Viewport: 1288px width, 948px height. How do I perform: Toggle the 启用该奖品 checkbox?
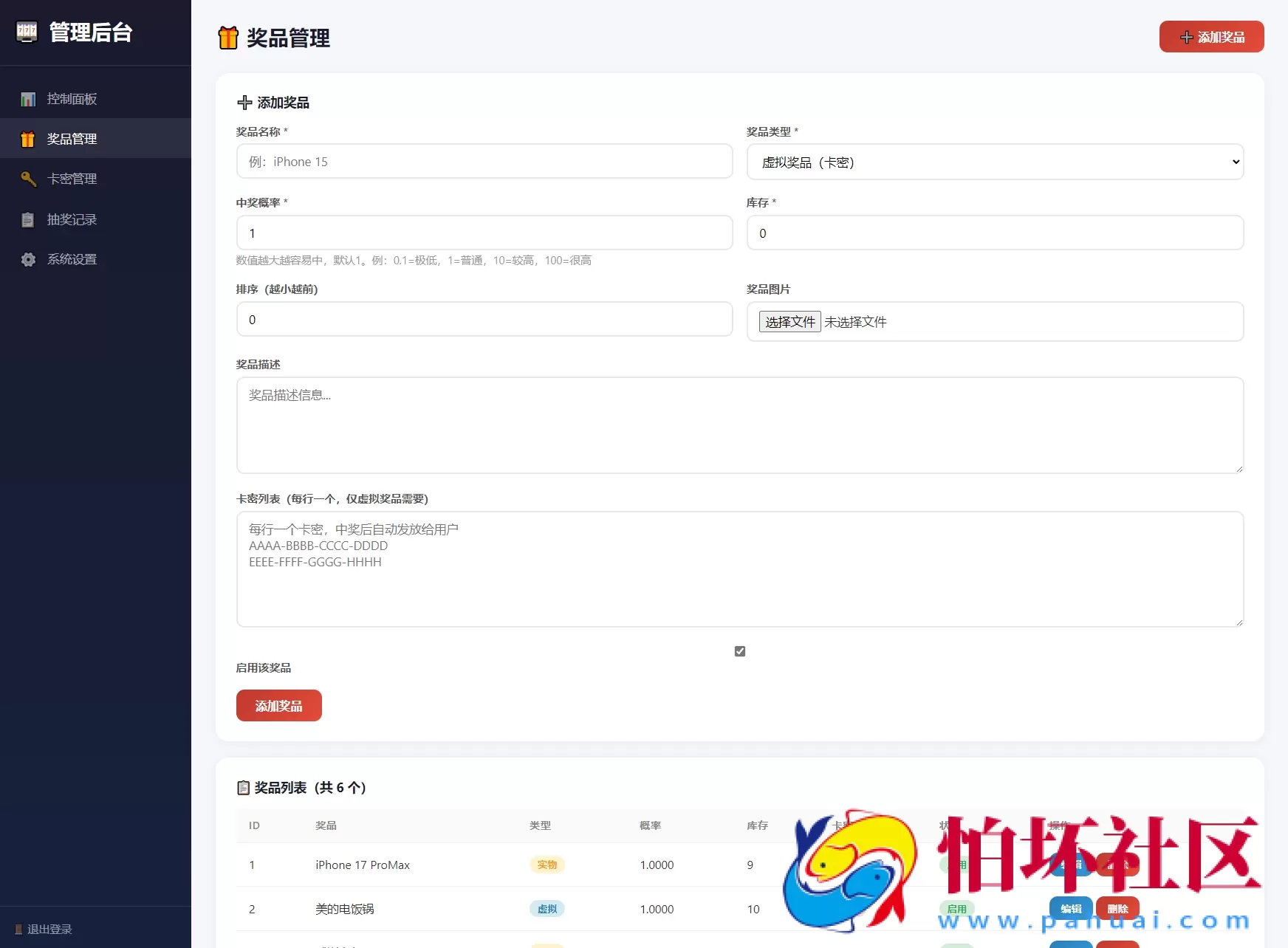(x=739, y=650)
